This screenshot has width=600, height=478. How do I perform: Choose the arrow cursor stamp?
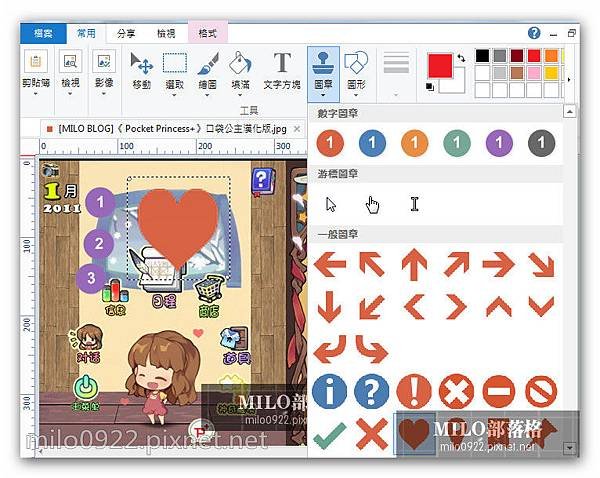(331, 204)
